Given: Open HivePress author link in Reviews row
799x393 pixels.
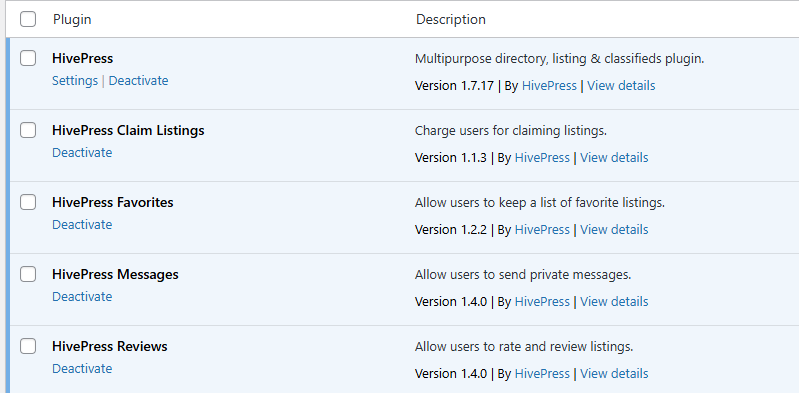Looking at the screenshot, I should click(542, 374).
